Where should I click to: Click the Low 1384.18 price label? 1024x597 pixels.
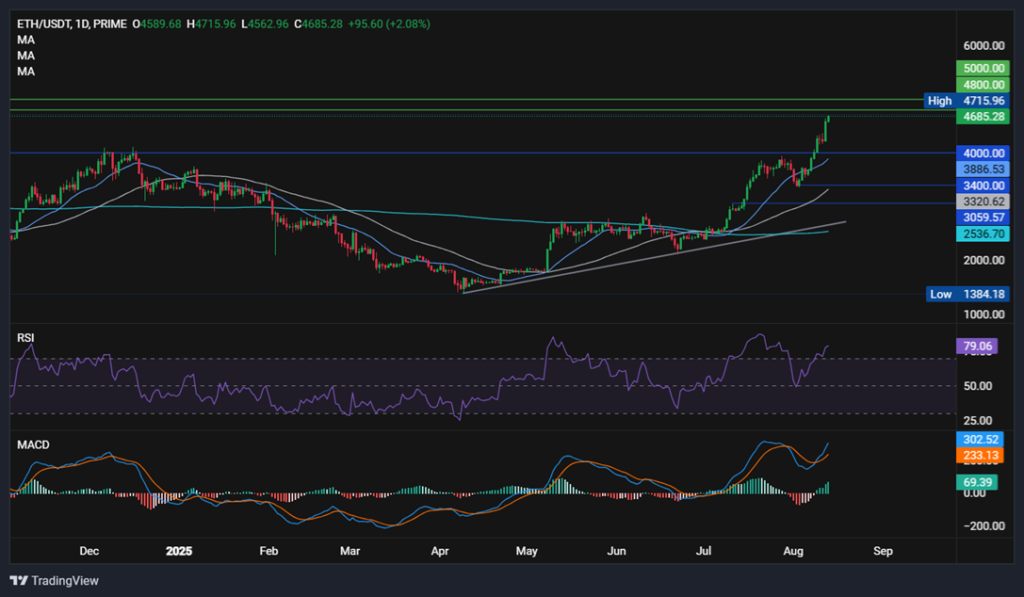967,294
